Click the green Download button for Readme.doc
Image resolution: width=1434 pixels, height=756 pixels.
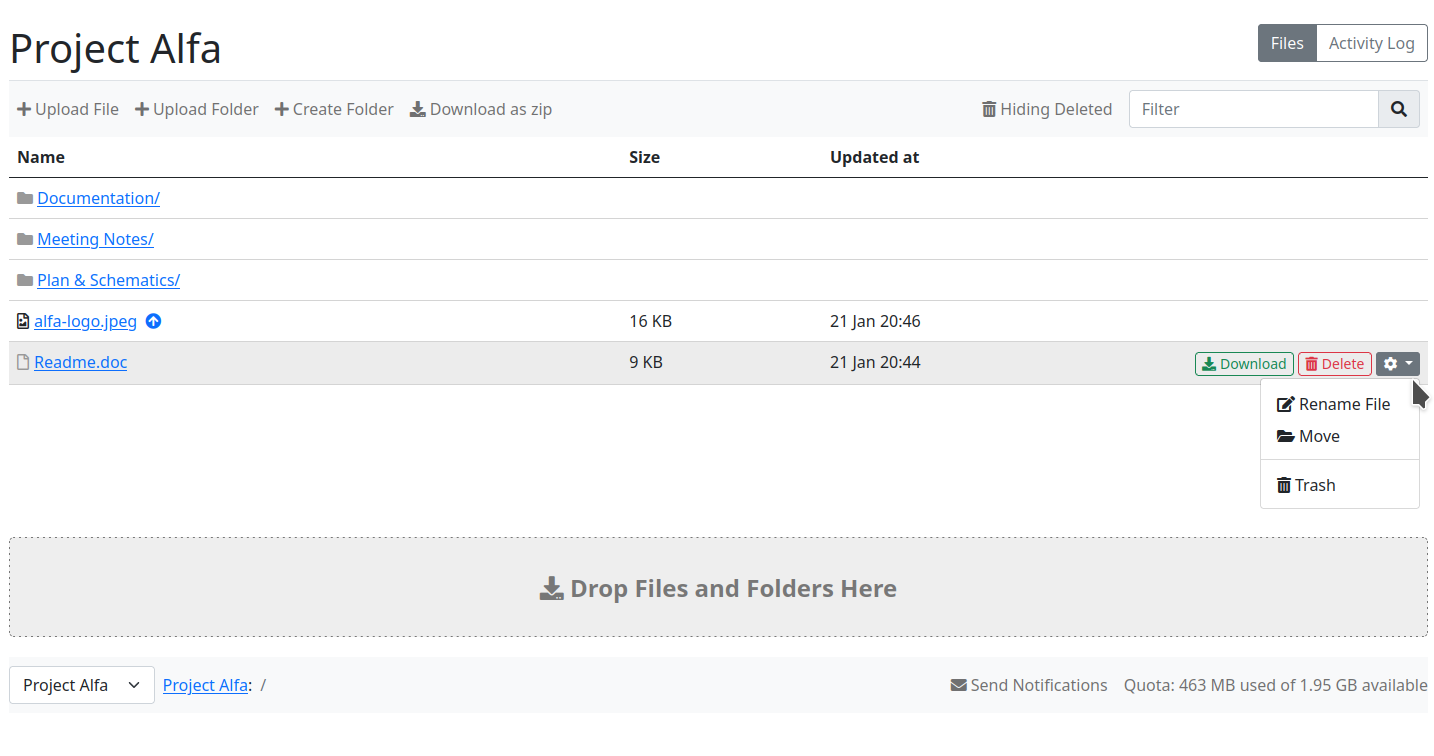(x=1244, y=363)
